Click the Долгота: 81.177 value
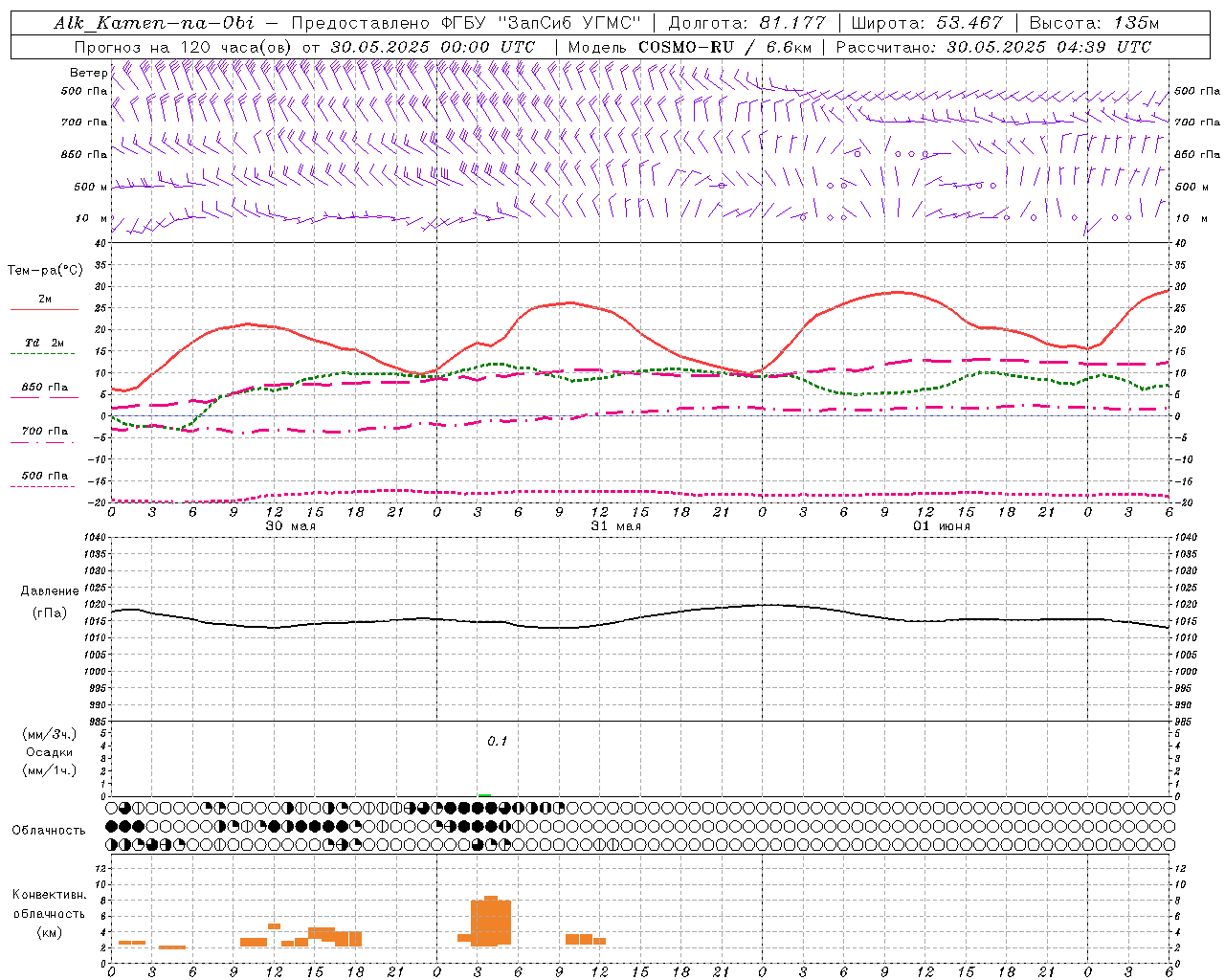This screenshot has width=1225, height=980. [748, 23]
